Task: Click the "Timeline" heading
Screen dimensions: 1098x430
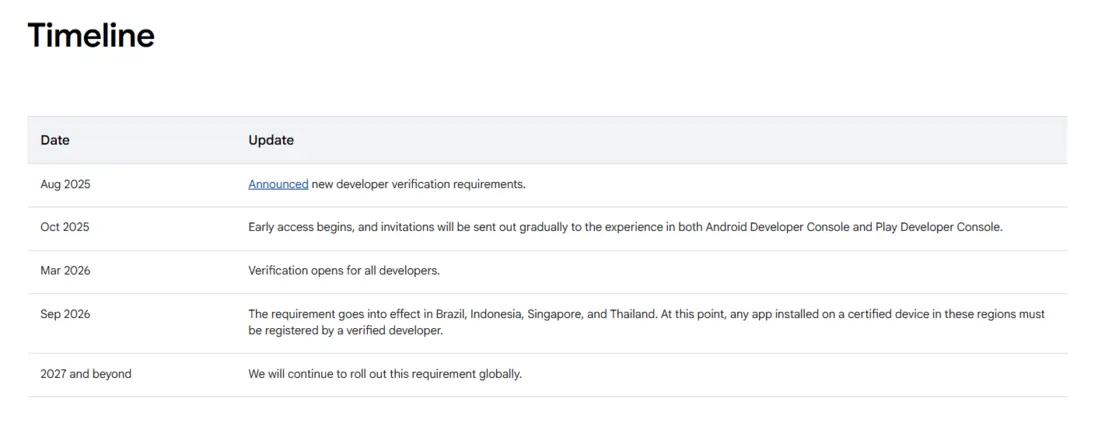Action: pos(91,35)
